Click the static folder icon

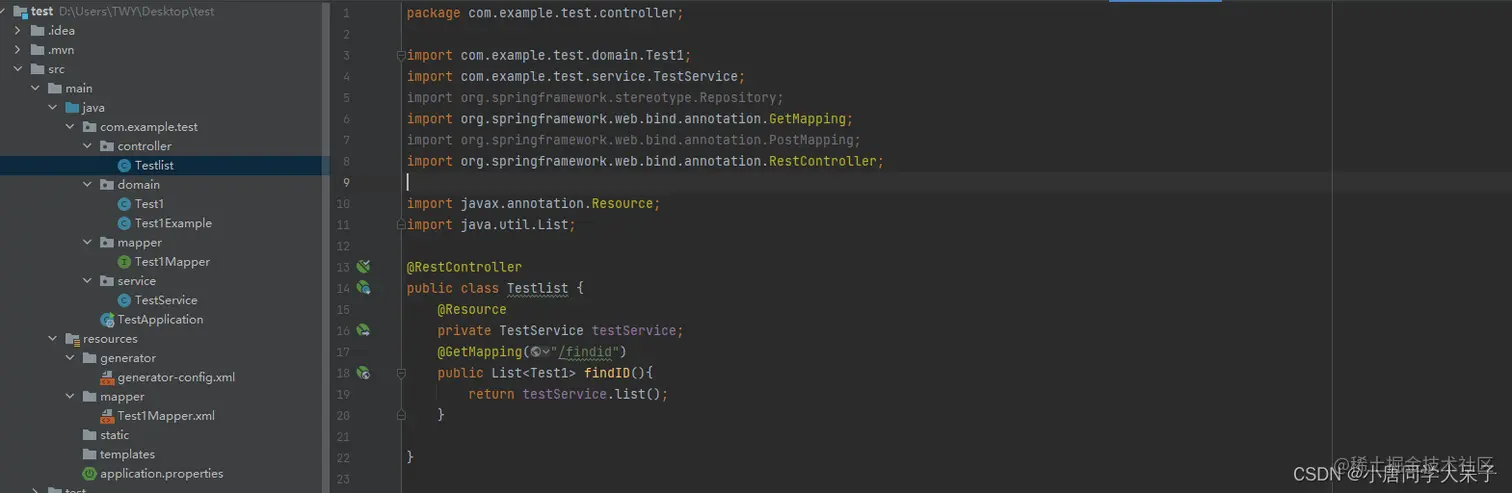tap(89, 435)
